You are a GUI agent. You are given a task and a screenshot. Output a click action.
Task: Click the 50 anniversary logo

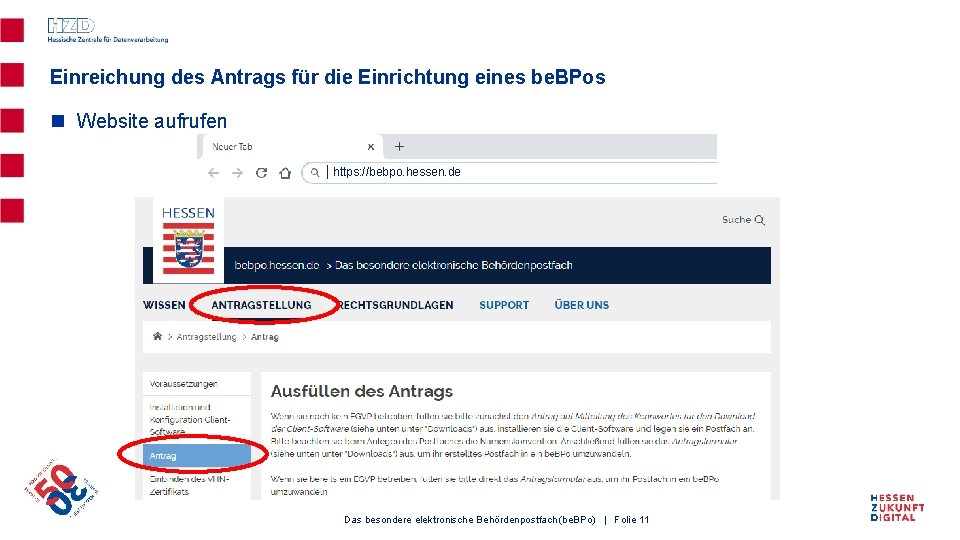point(62,488)
